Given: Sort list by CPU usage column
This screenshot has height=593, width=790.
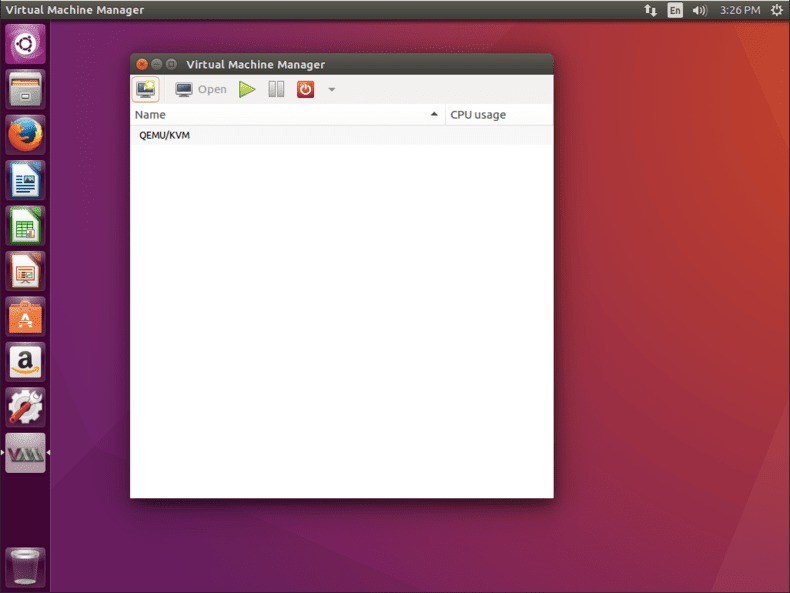Looking at the screenshot, I should pyautogui.click(x=499, y=115).
